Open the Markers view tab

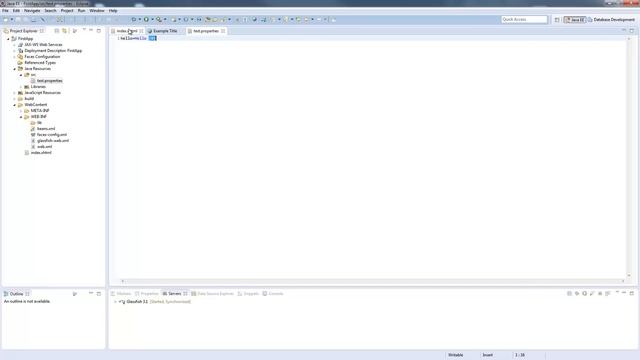[121, 294]
